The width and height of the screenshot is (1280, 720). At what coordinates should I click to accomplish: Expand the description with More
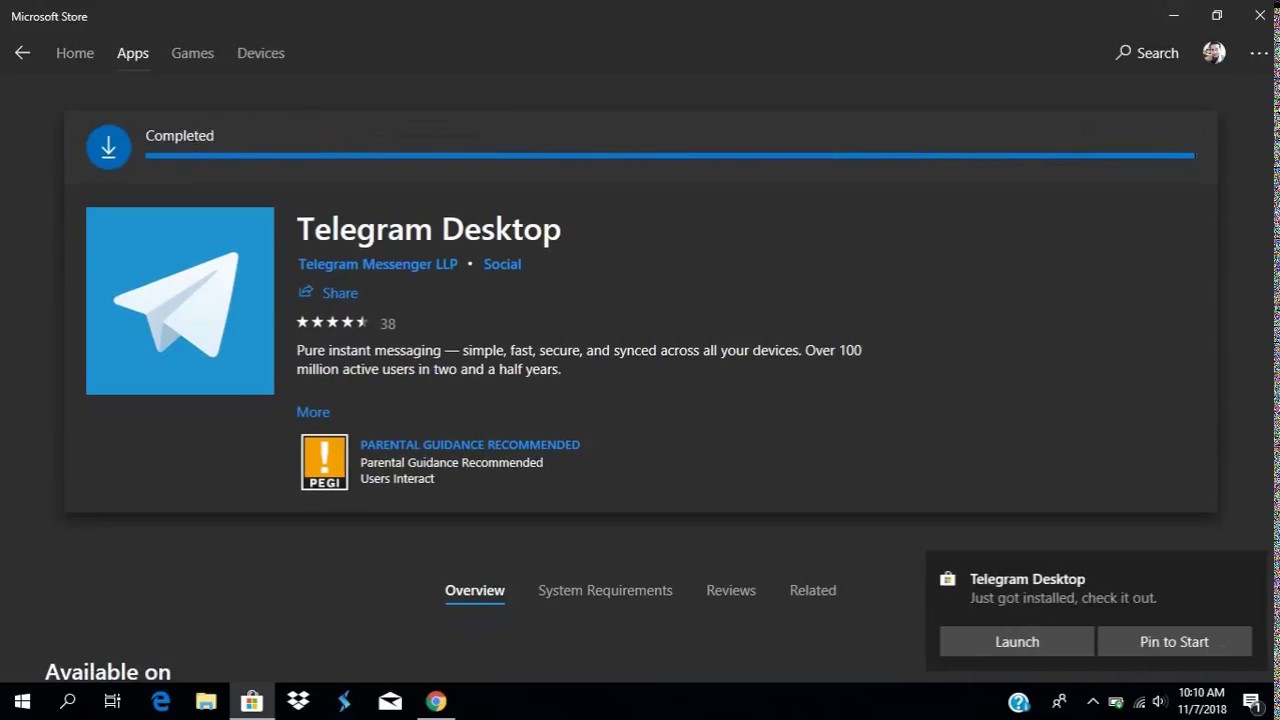tap(313, 412)
